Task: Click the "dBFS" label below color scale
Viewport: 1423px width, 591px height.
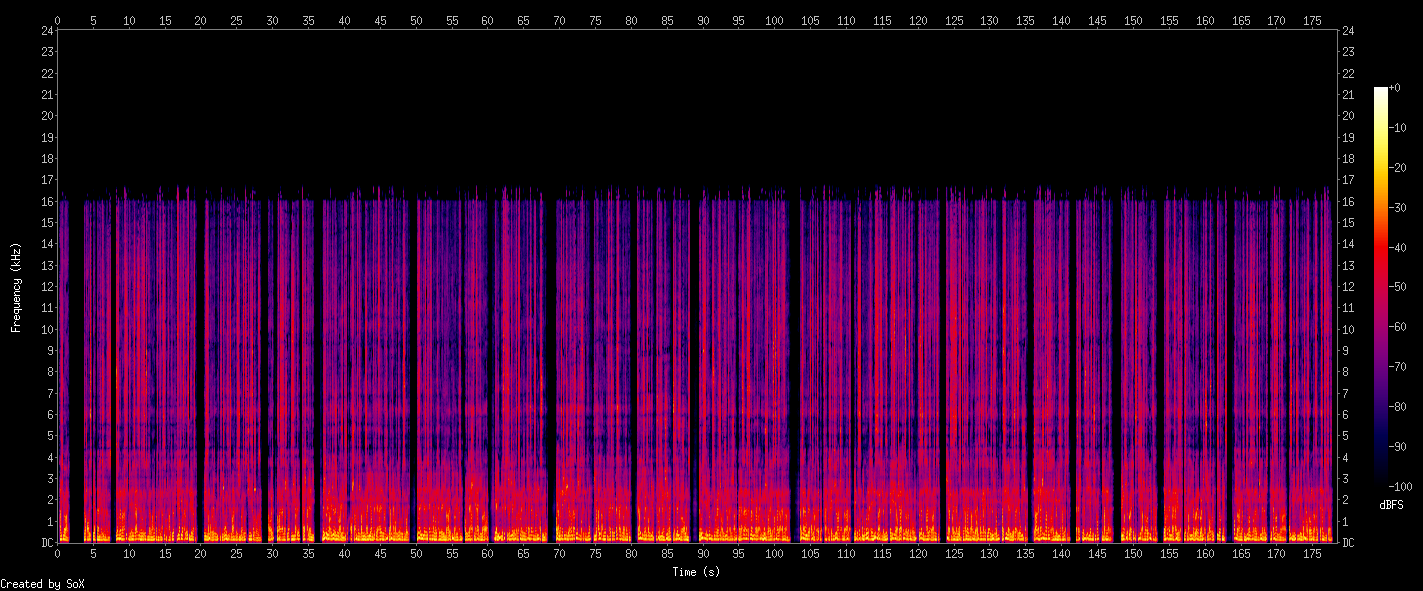Action: point(1391,505)
